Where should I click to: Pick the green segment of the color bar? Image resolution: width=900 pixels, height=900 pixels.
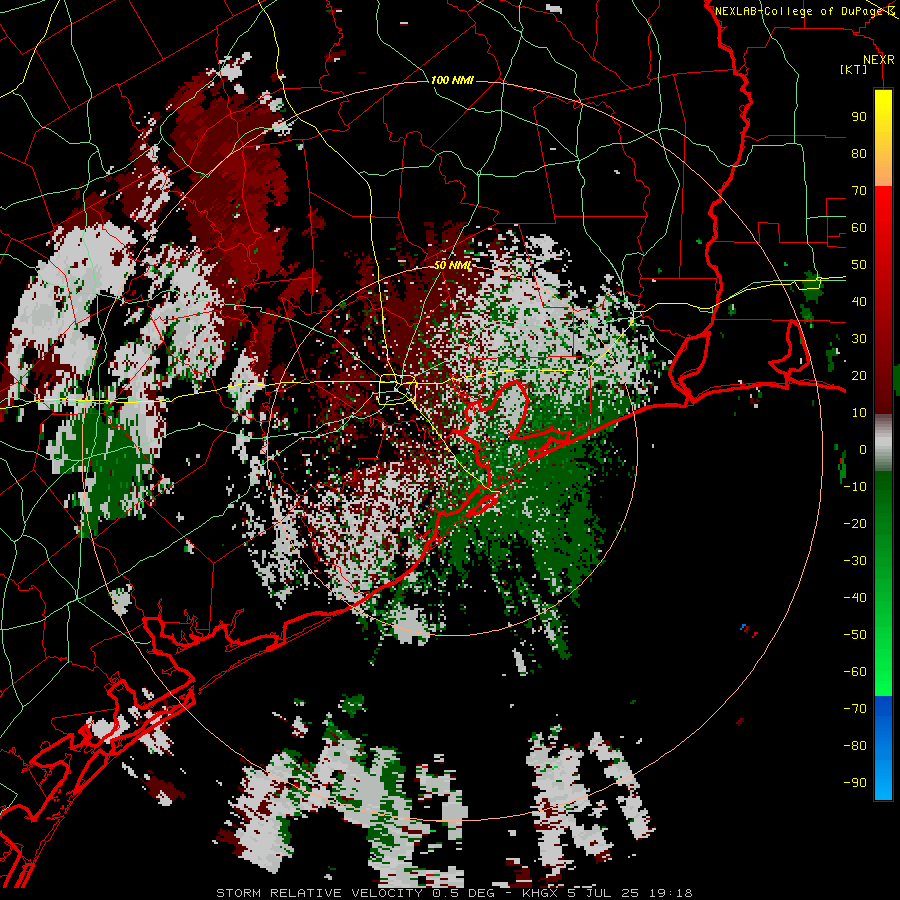pos(883,584)
